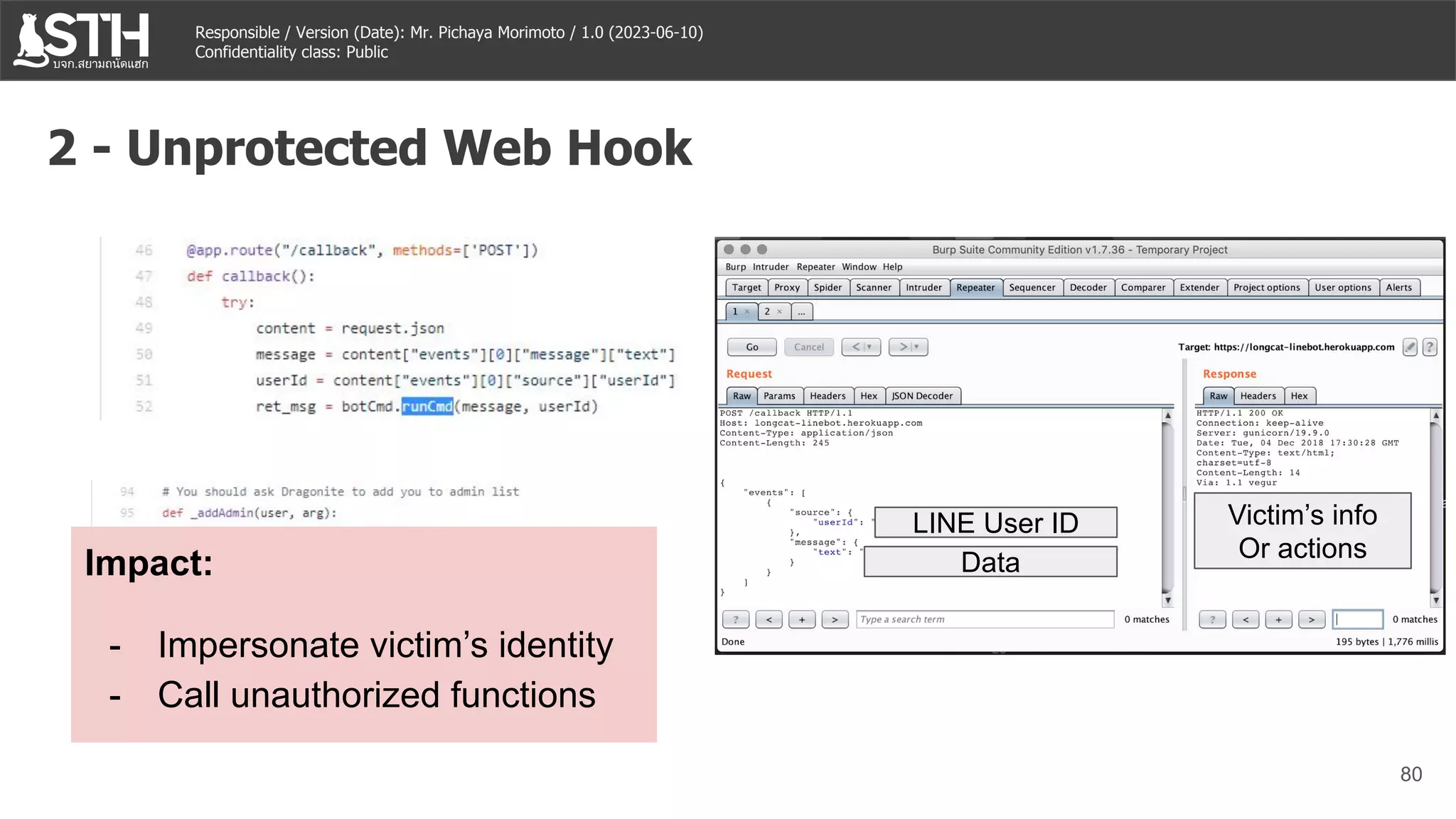Switch to the Intruder tool tab
Viewport: 1456px width, 819px height.
[924, 287]
